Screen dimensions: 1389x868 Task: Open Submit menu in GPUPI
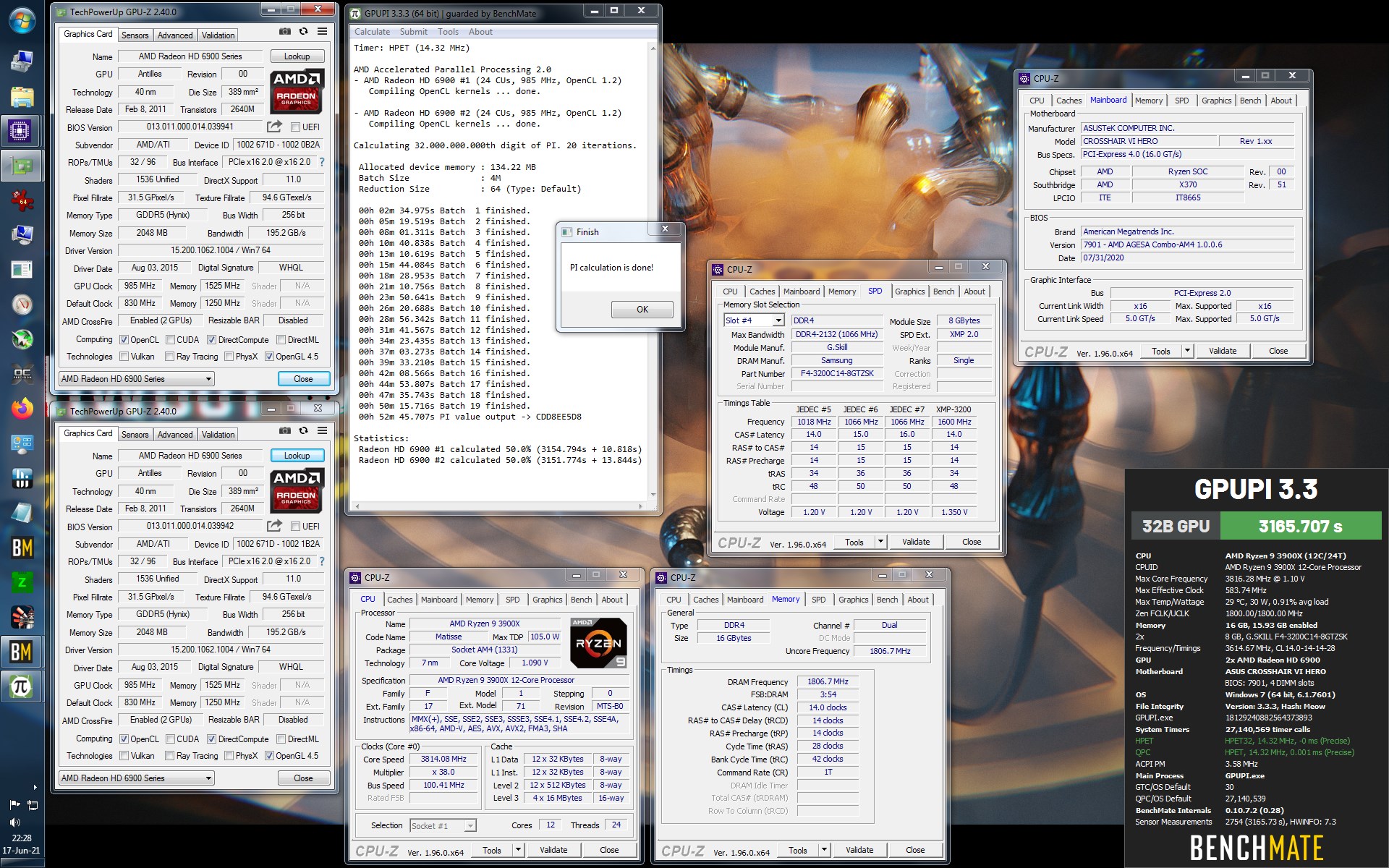(x=414, y=32)
